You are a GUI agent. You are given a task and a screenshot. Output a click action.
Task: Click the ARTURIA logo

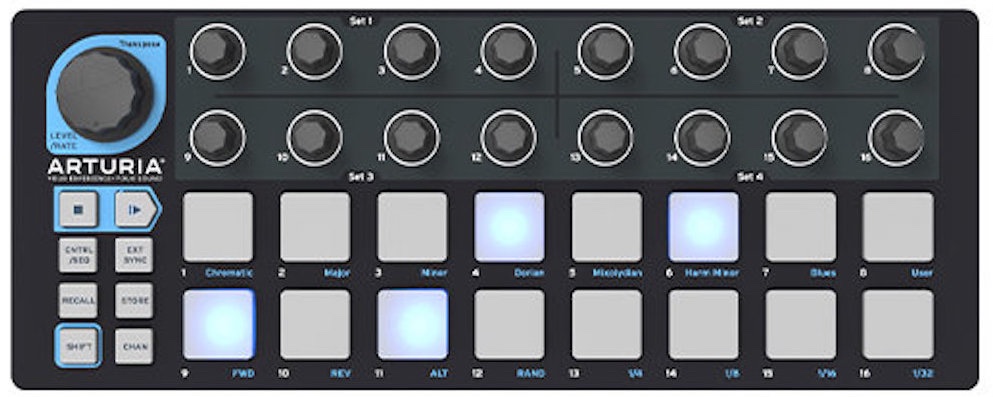(x=105, y=167)
